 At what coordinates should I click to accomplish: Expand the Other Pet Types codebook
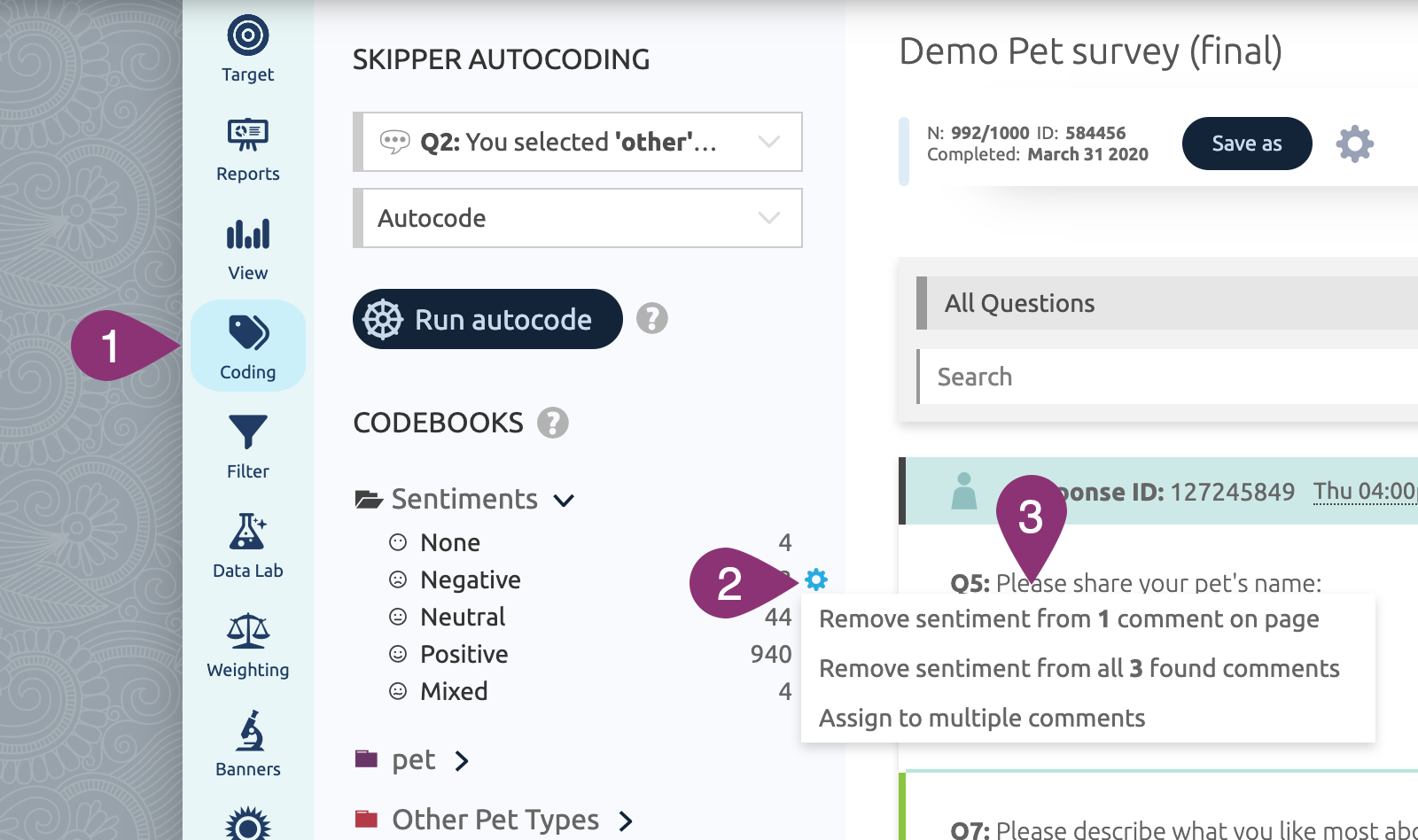pos(624,820)
